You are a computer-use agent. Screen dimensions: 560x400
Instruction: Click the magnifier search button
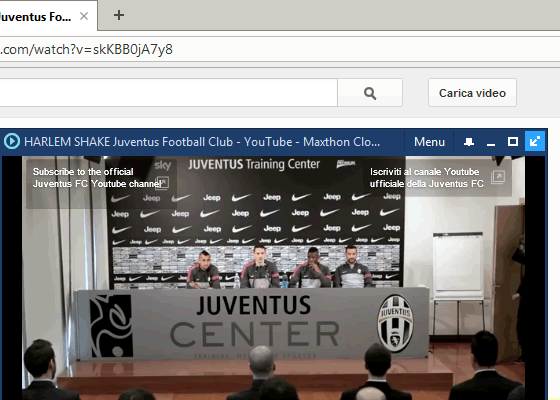370,93
